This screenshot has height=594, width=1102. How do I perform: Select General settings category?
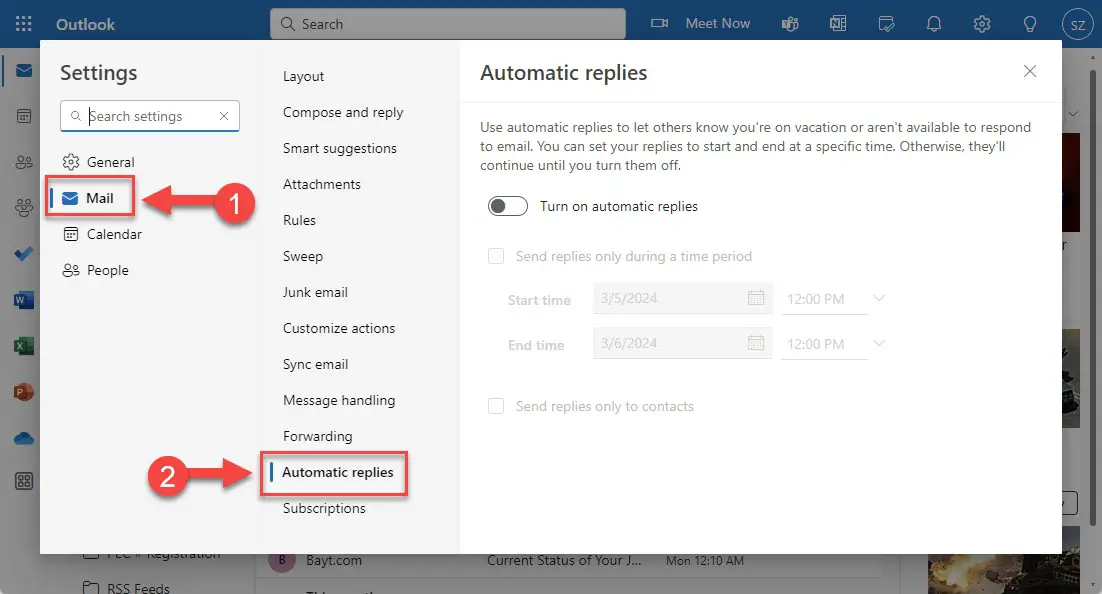[98, 162]
